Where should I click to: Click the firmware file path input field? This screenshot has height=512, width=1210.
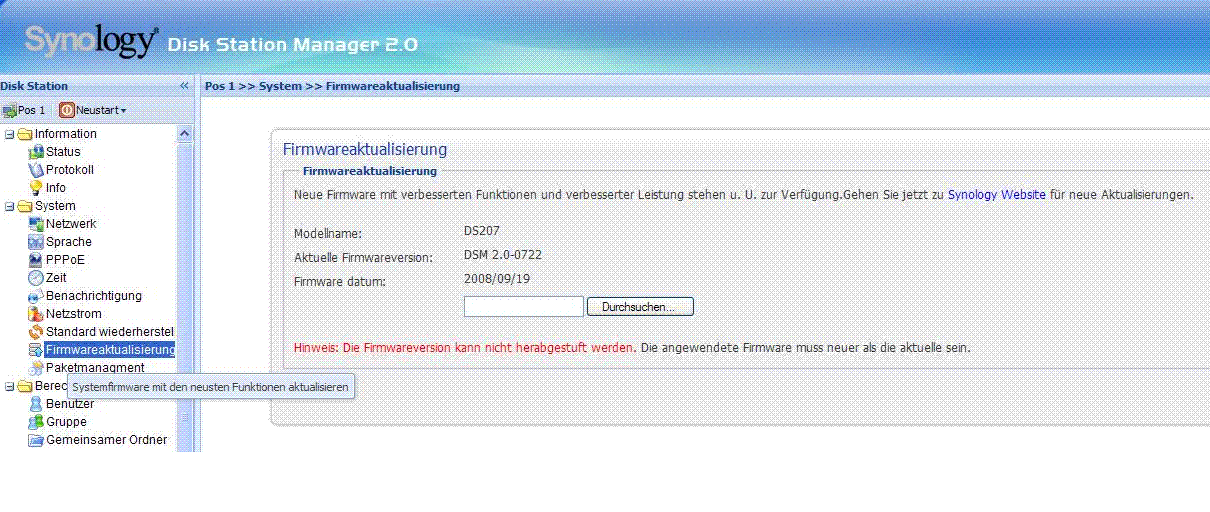point(524,307)
